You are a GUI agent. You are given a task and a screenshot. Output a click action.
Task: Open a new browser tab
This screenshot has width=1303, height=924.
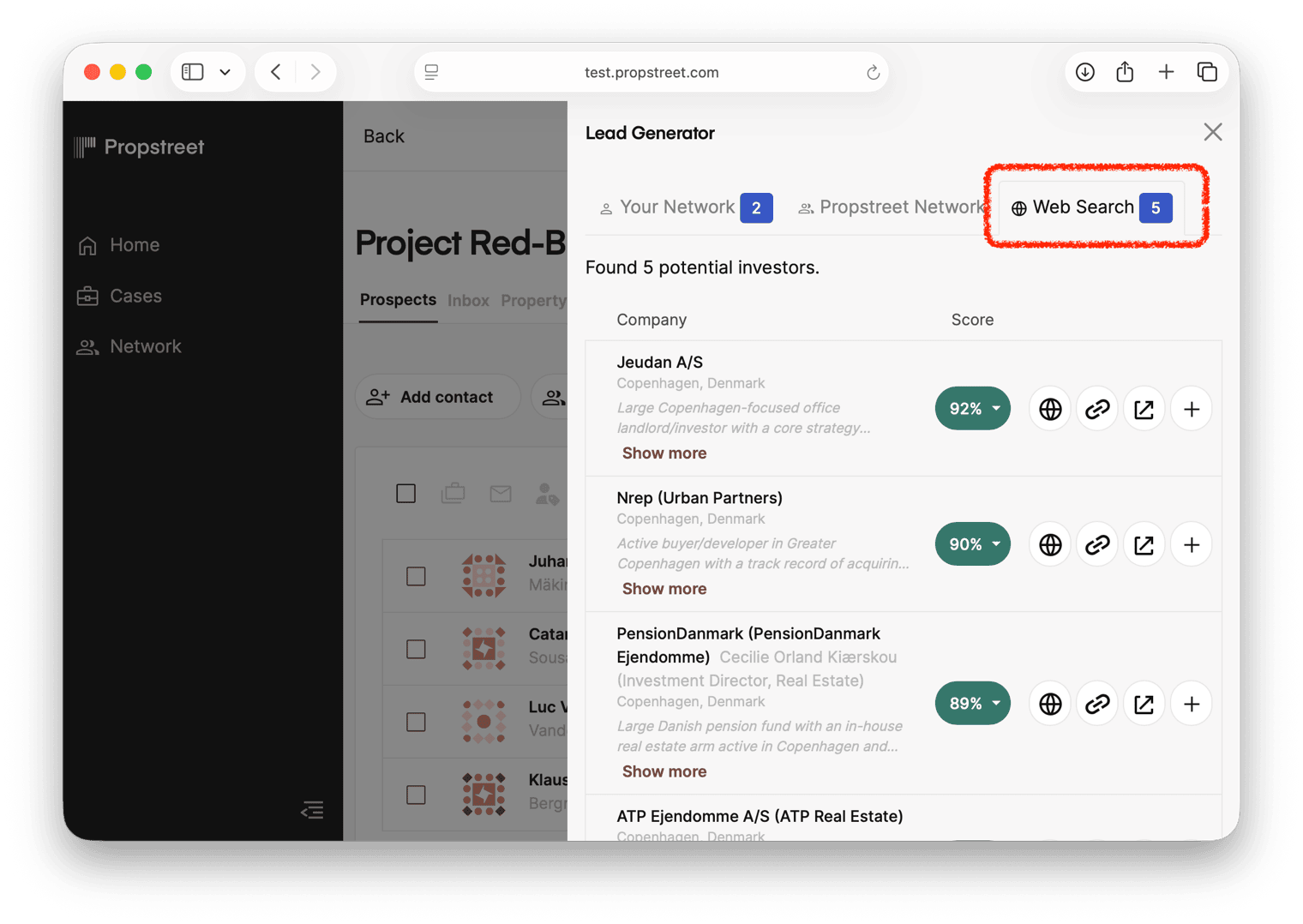pos(1166,72)
